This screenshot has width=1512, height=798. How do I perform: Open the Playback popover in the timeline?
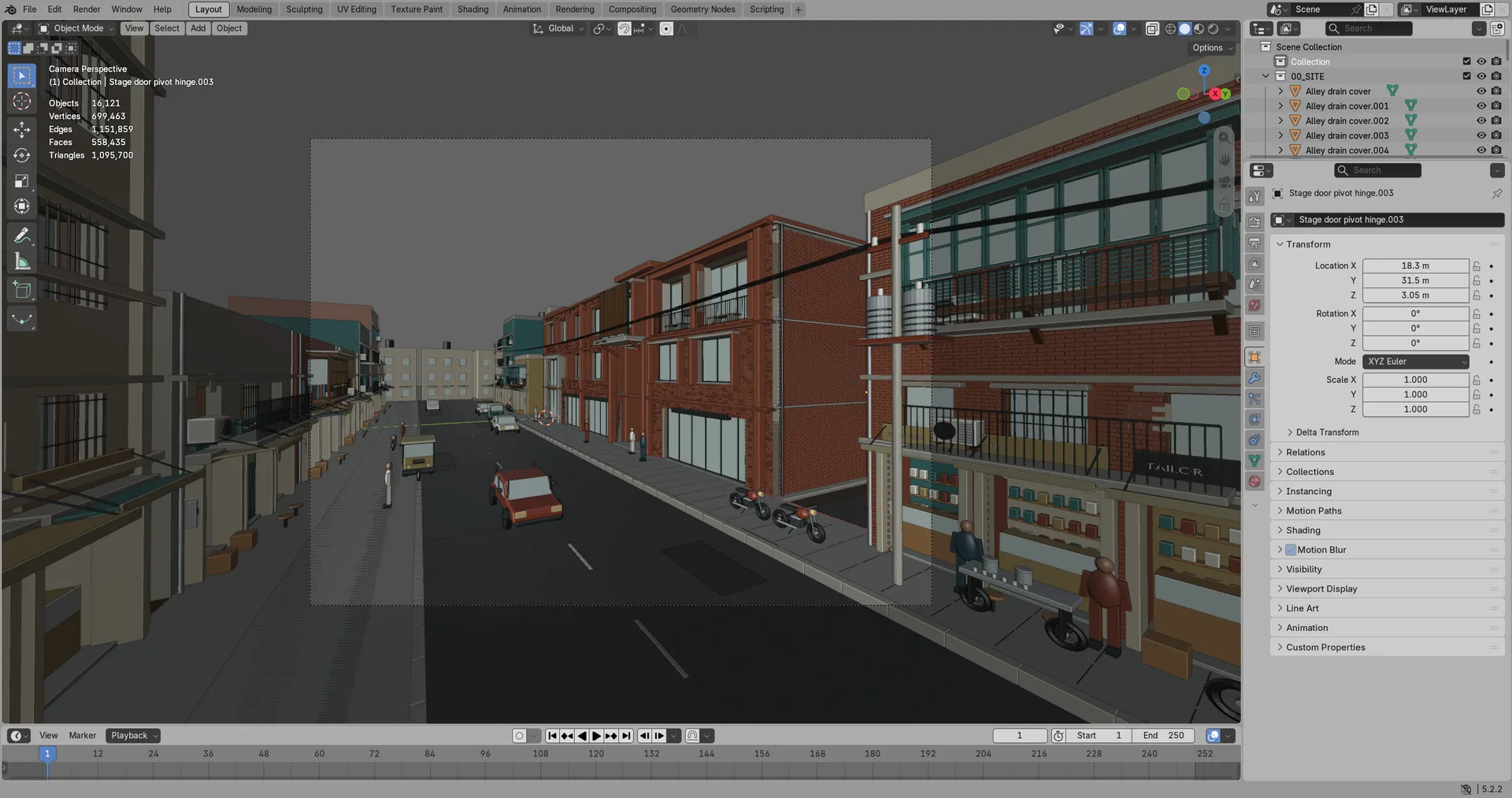click(x=134, y=736)
